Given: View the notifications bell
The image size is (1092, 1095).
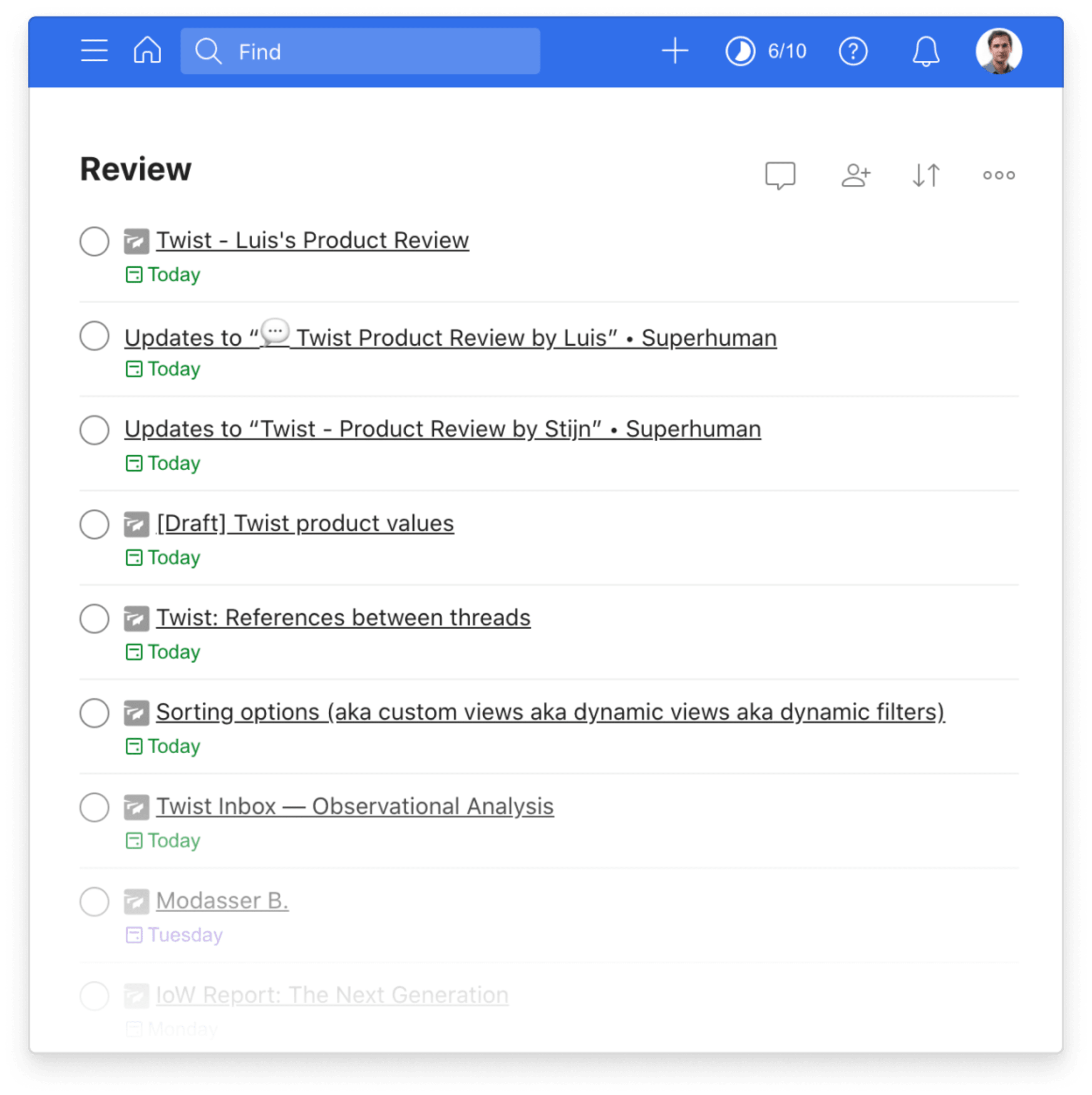Looking at the screenshot, I should pyautogui.click(x=926, y=51).
